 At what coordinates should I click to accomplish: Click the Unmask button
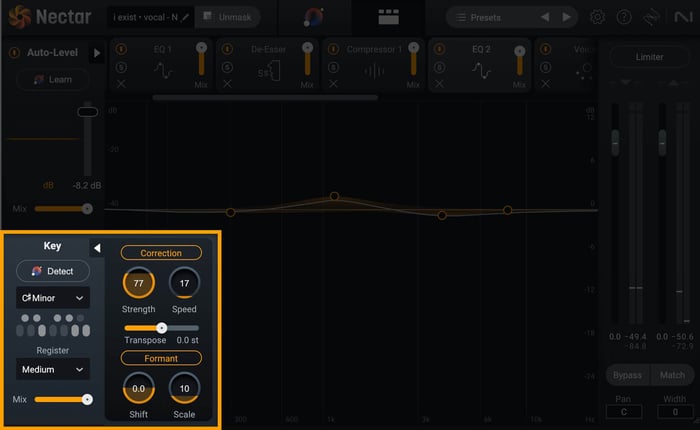228,17
